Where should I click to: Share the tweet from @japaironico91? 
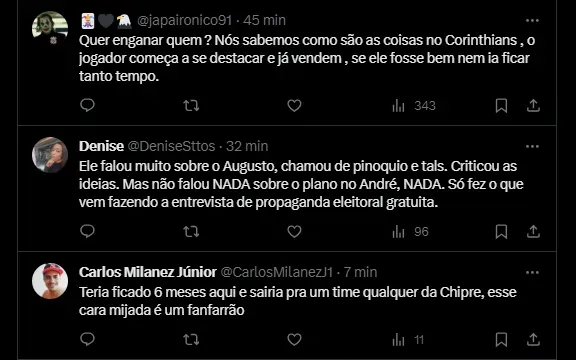tap(533, 106)
